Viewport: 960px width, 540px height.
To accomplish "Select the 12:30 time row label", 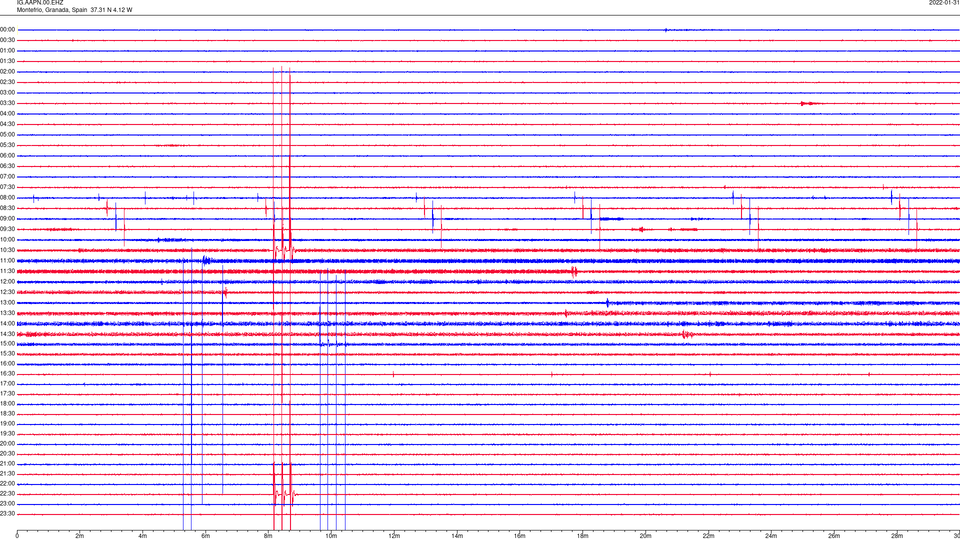I will 7,292.
